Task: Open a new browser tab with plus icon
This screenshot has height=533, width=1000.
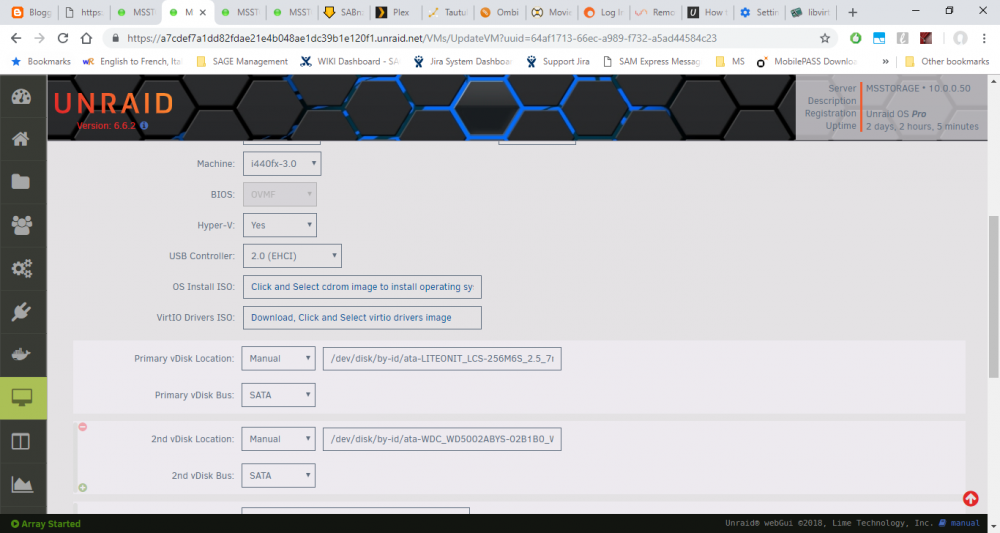Action: tap(852, 12)
